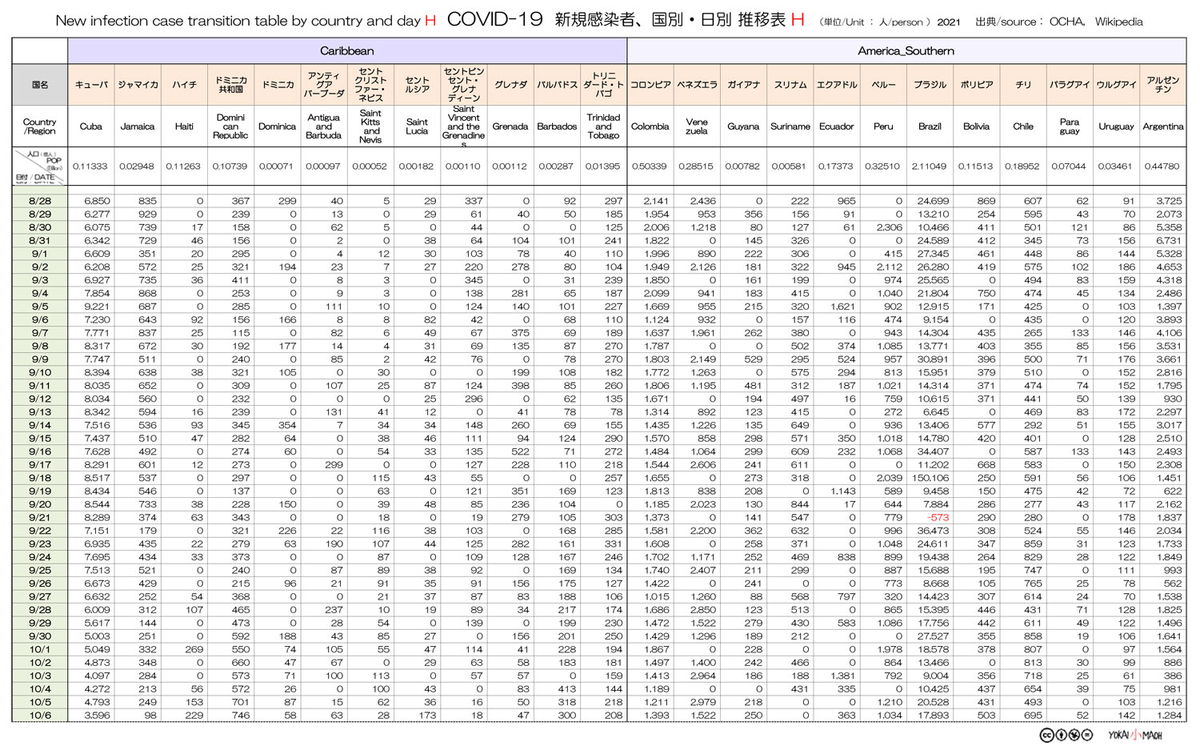Select the 'Peru' column header
This screenshot has width=1200, height=750.
883,128
